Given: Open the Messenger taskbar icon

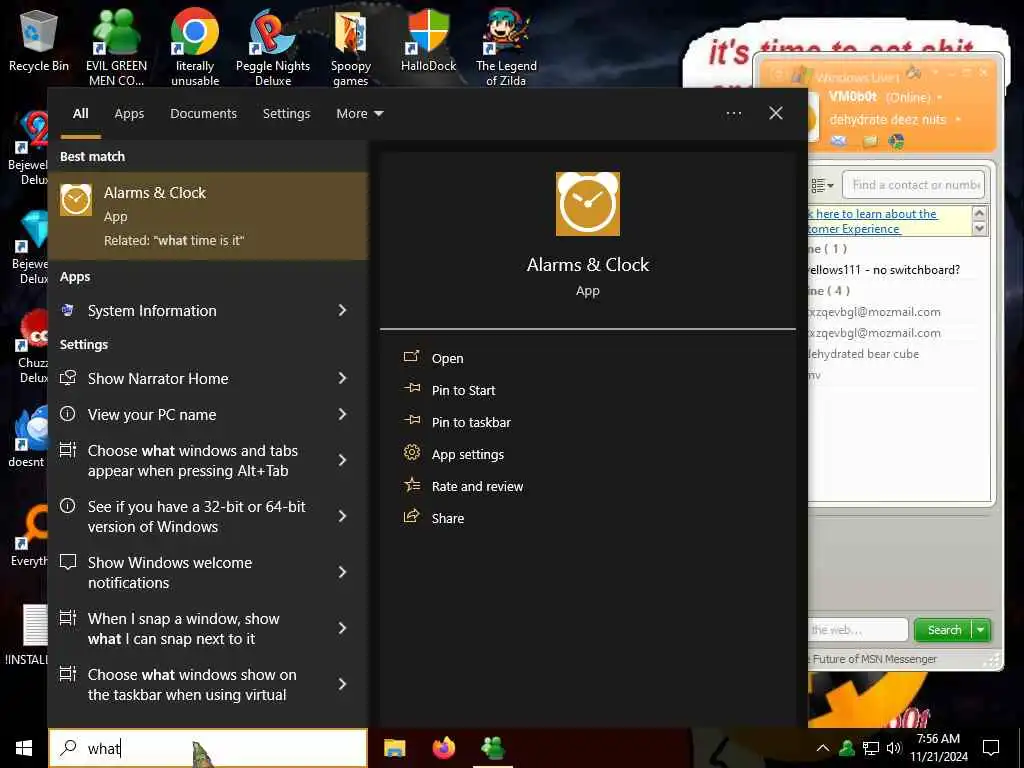Looking at the screenshot, I should coord(493,748).
